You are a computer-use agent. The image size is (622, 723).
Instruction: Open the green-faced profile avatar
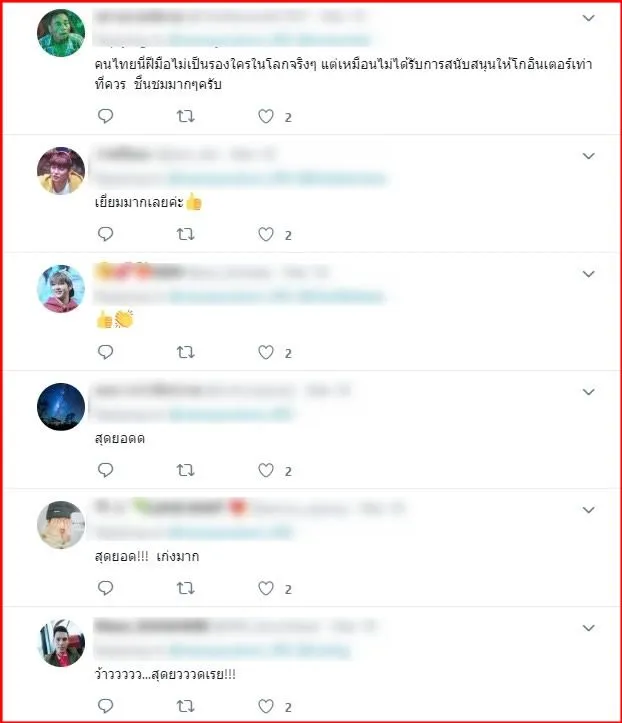pyautogui.click(x=61, y=33)
